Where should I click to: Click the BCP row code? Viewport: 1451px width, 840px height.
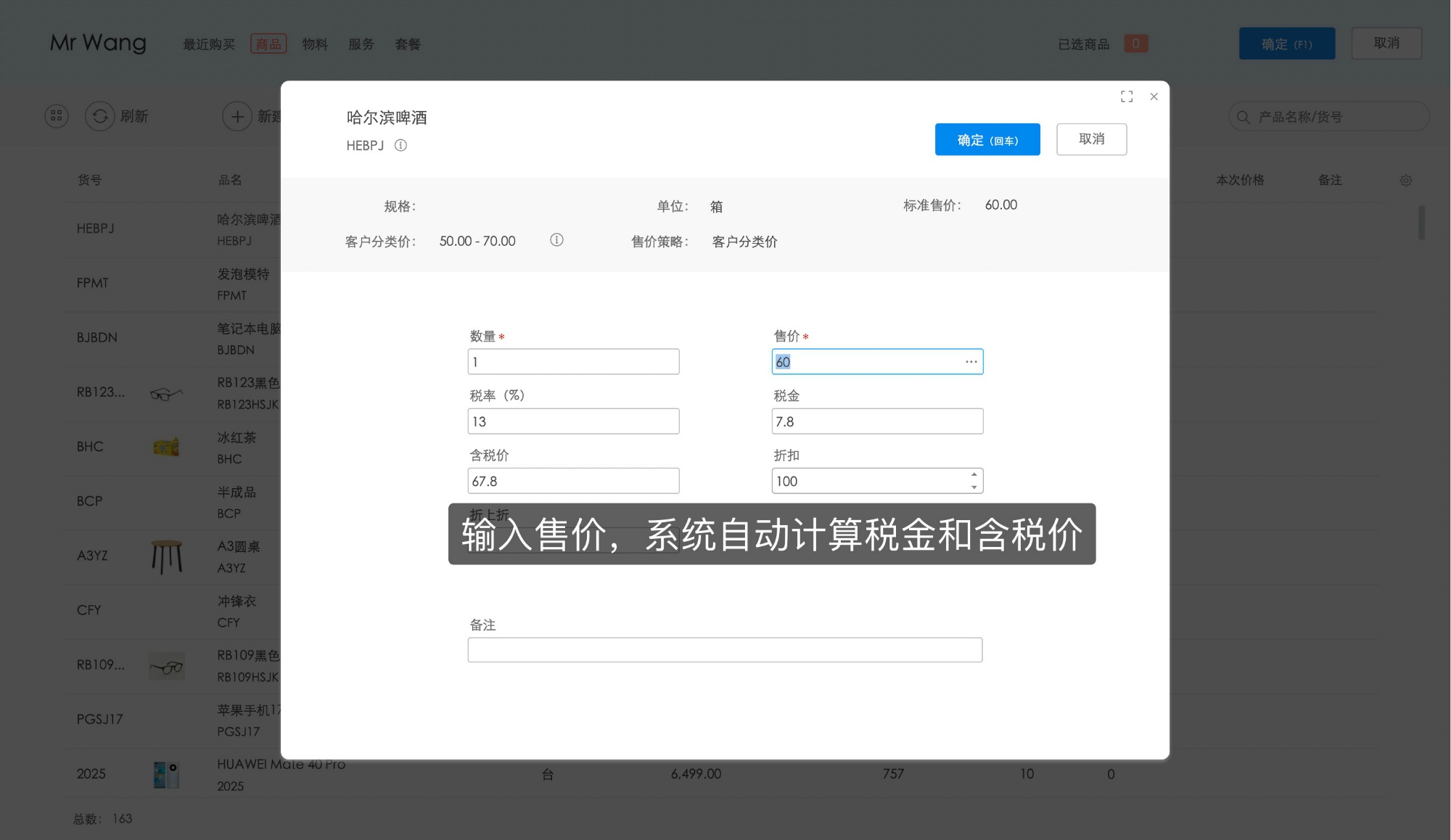[x=90, y=501]
